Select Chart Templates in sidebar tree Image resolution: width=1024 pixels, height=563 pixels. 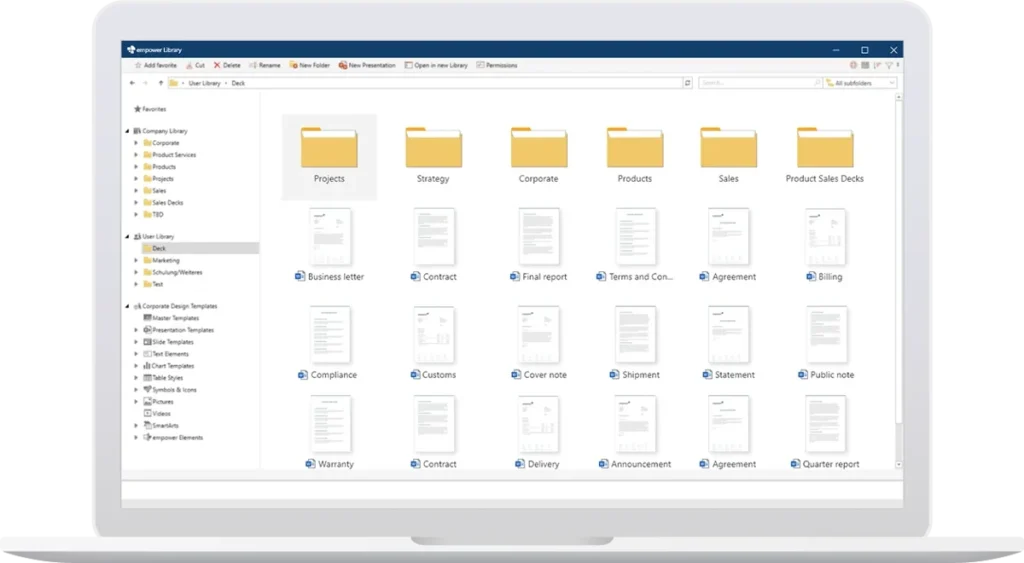point(173,366)
